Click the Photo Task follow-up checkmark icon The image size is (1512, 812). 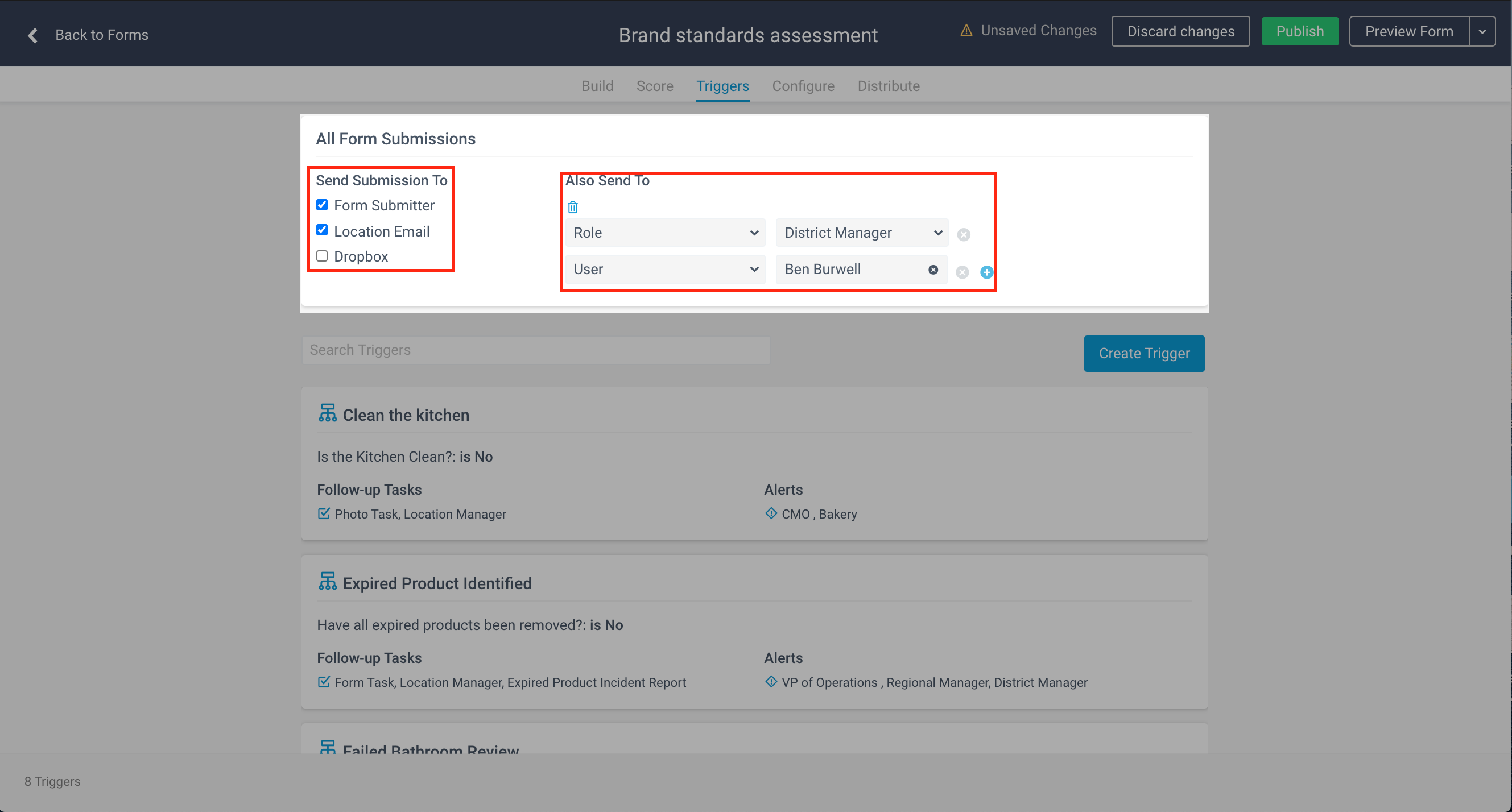[x=324, y=513]
